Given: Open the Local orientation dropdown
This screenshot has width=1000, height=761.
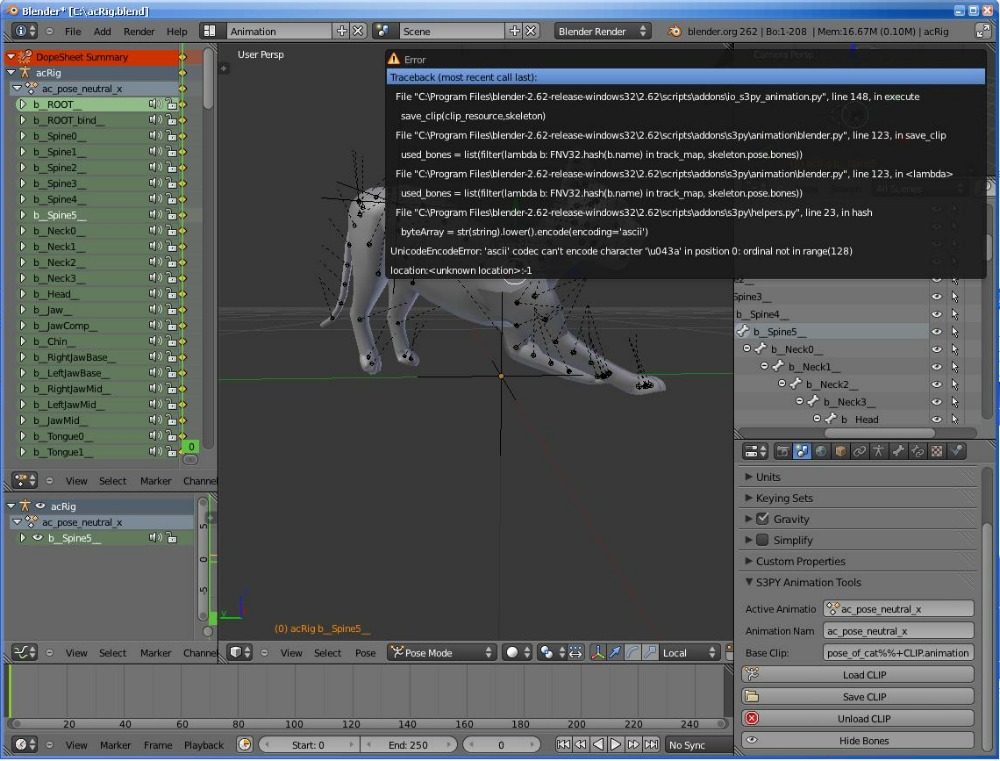Looking at the screenshot, I should [689, 653].
